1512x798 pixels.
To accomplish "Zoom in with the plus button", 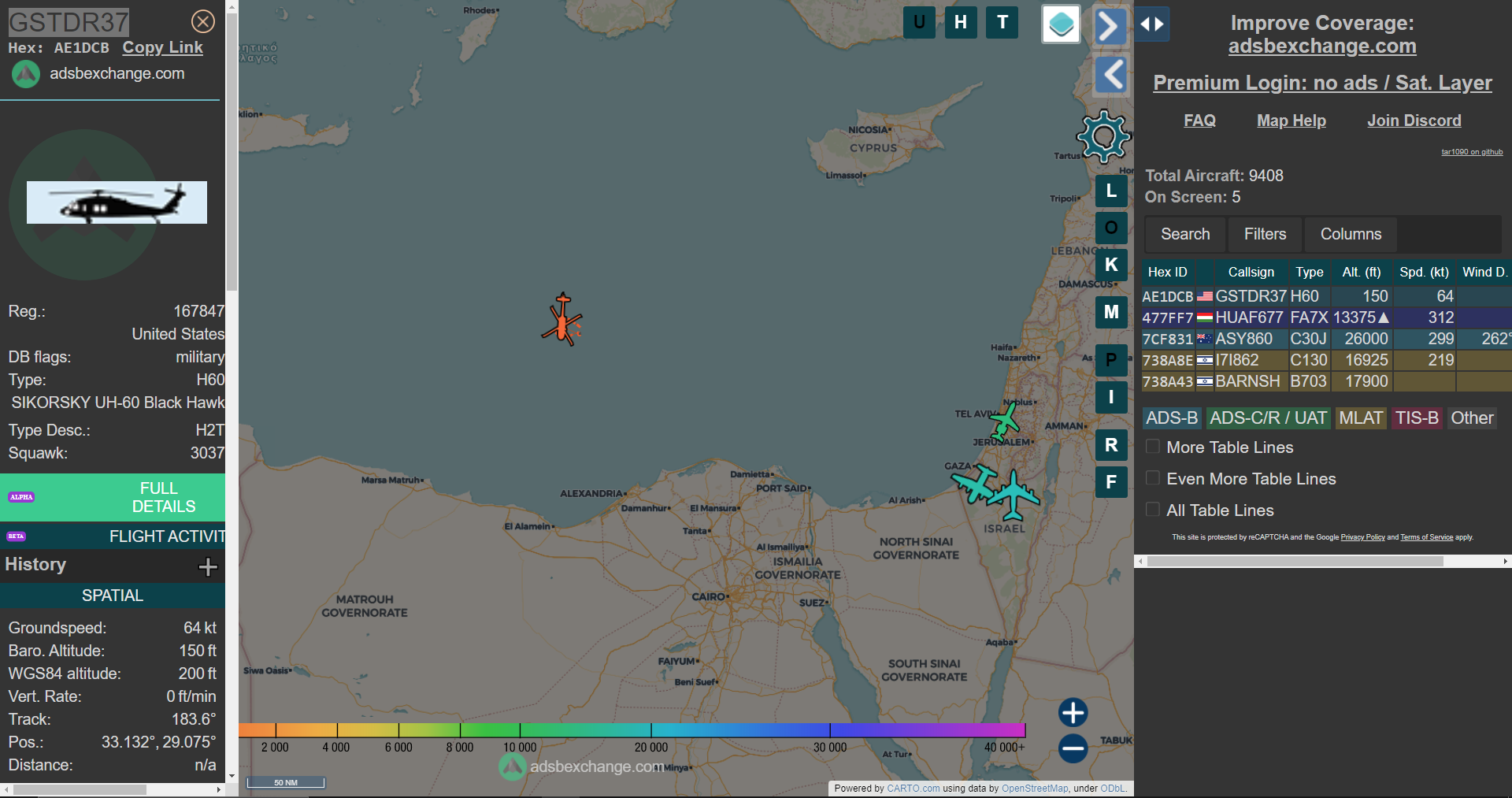I will point(1073,712).
